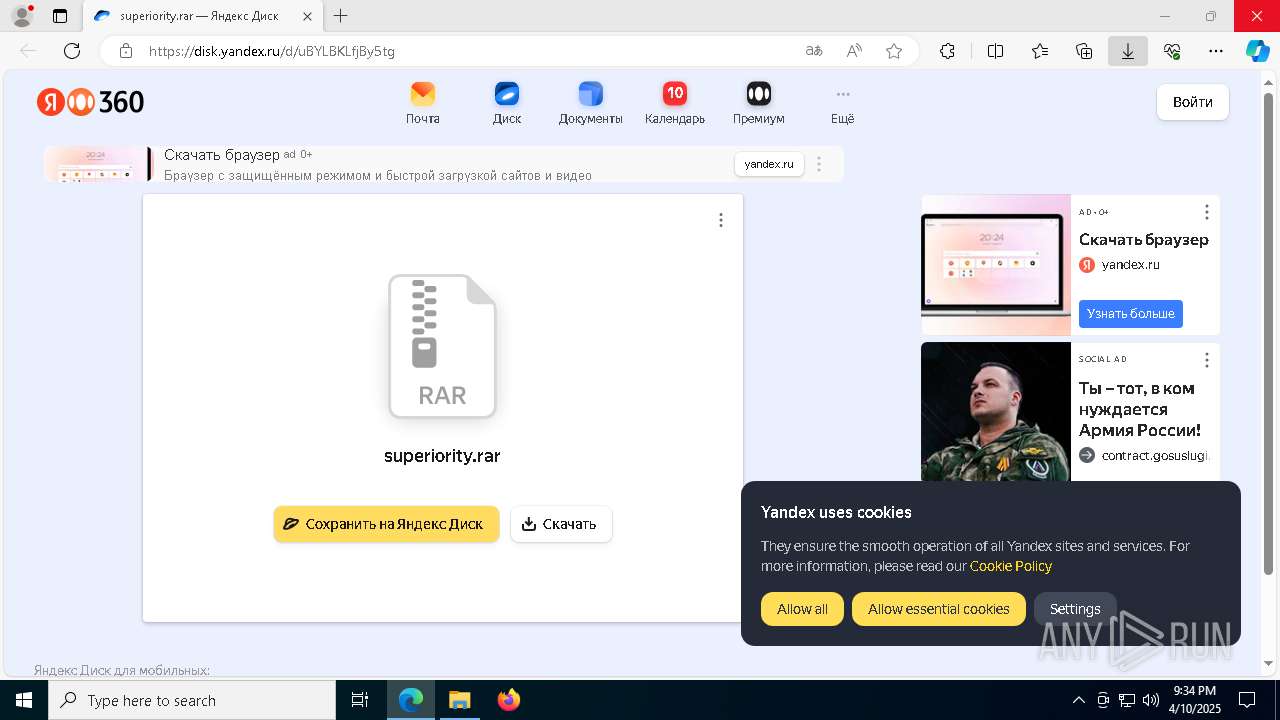This screenshot has width=1280, height=720.
Task: Open Календарь service
Action: pos(675,104)
